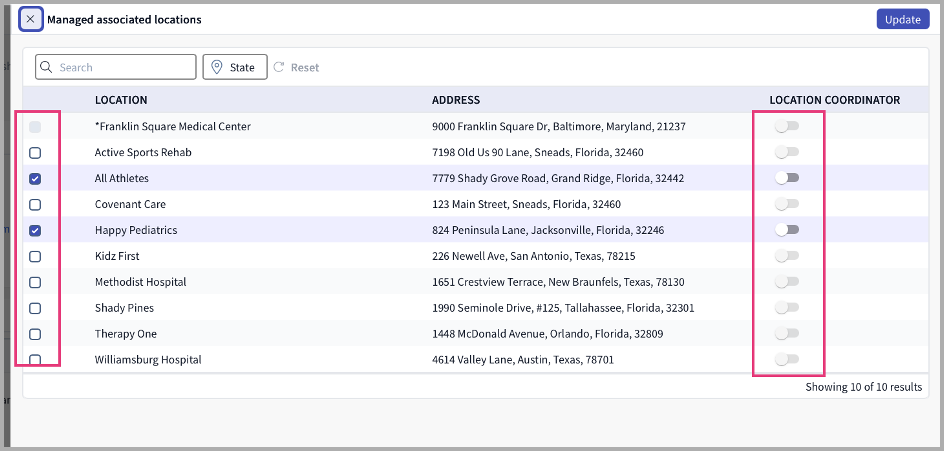Click the ADDRESS column header
This screenshot has width=944, height=452.
456,100
